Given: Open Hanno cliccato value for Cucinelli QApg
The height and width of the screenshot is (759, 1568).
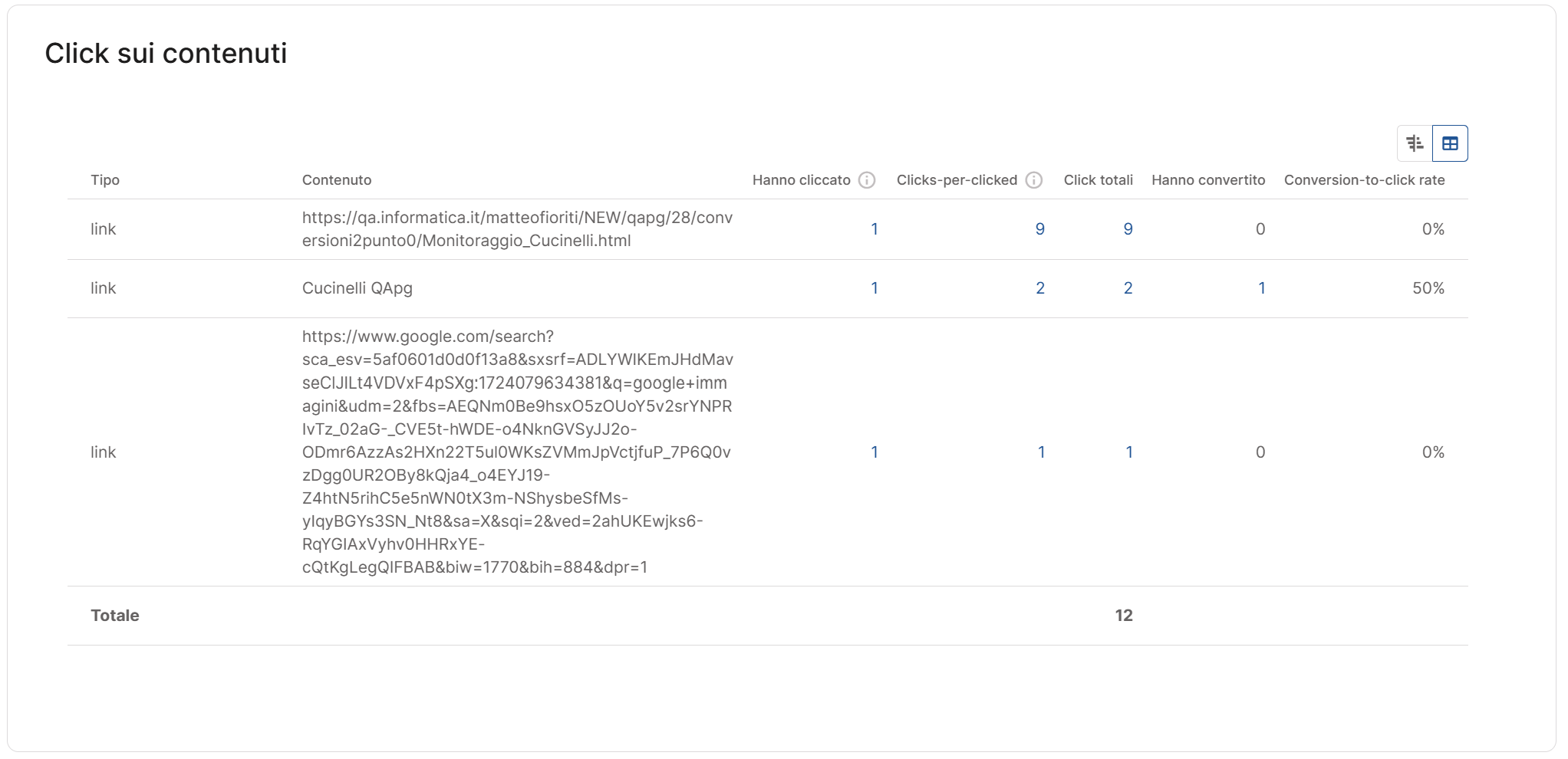Looking at the screenshot, I should coord(875,288).
